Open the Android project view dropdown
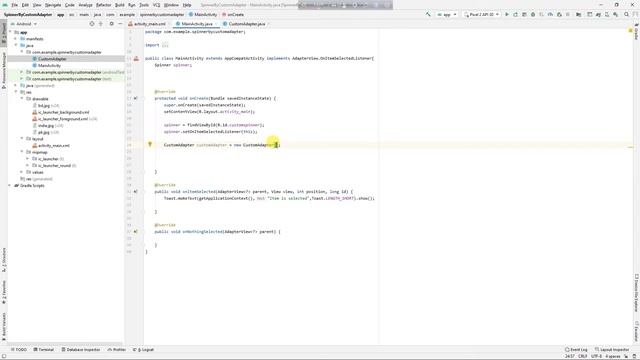 [24, 24]
